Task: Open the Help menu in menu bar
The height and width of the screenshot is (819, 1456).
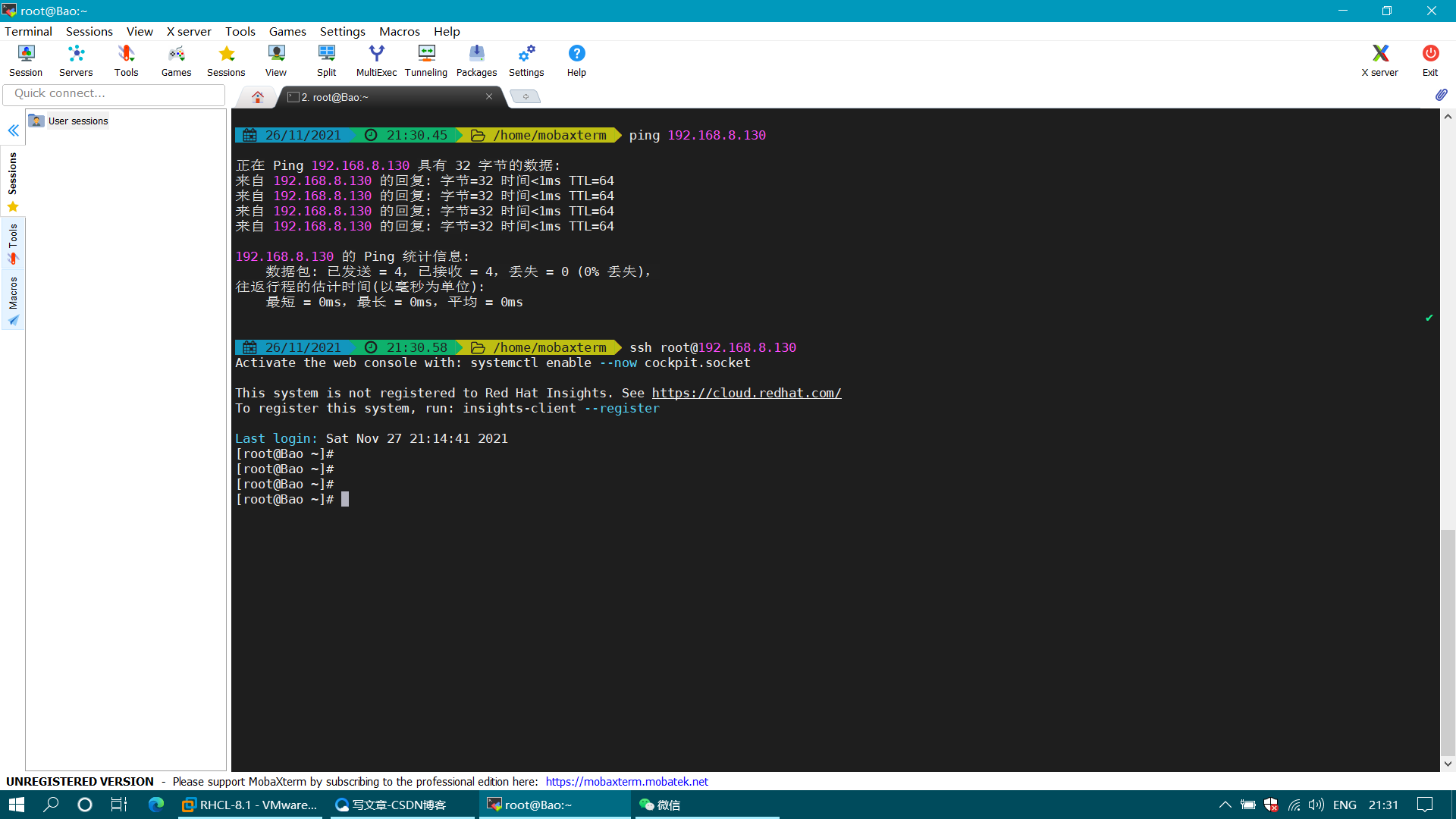Action: pyautogui.click(x=447, y=31)
